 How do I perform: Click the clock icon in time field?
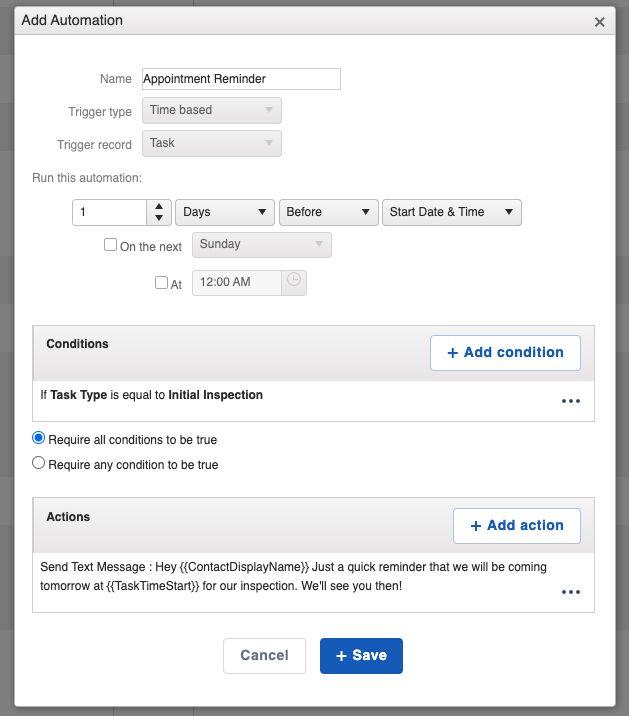294,281
